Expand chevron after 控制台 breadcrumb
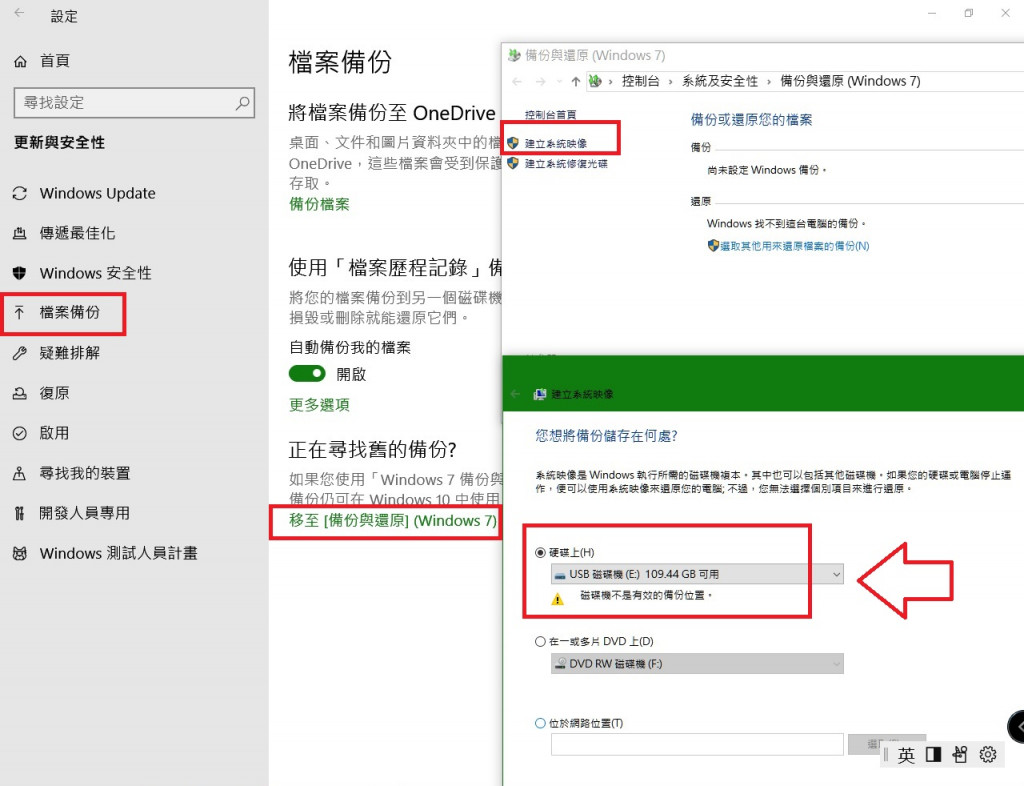The height and width of the screenshot is (786, 1024). [671, 82]
